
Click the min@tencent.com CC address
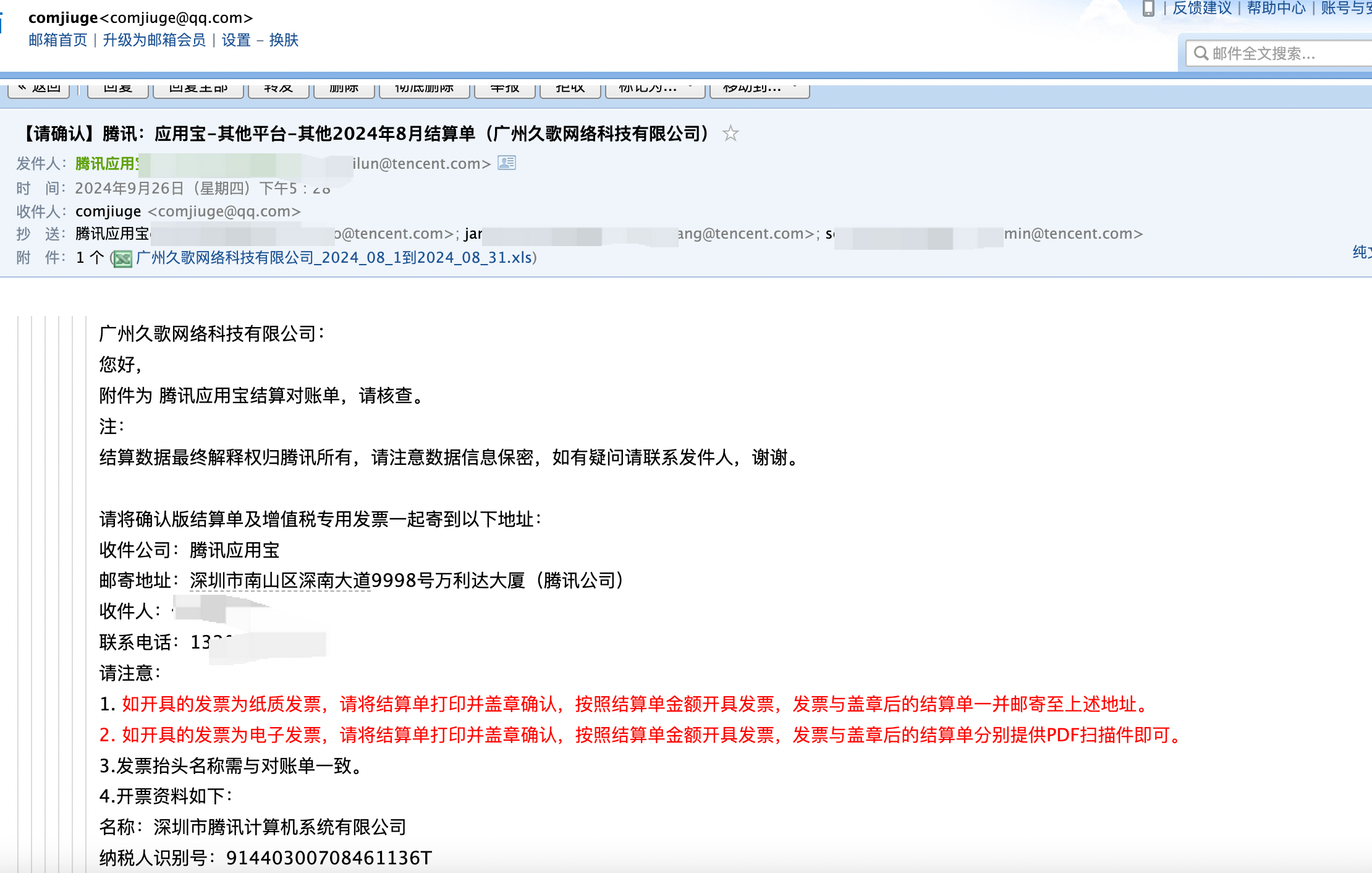pyautogui.click(x=1073, y=234)
